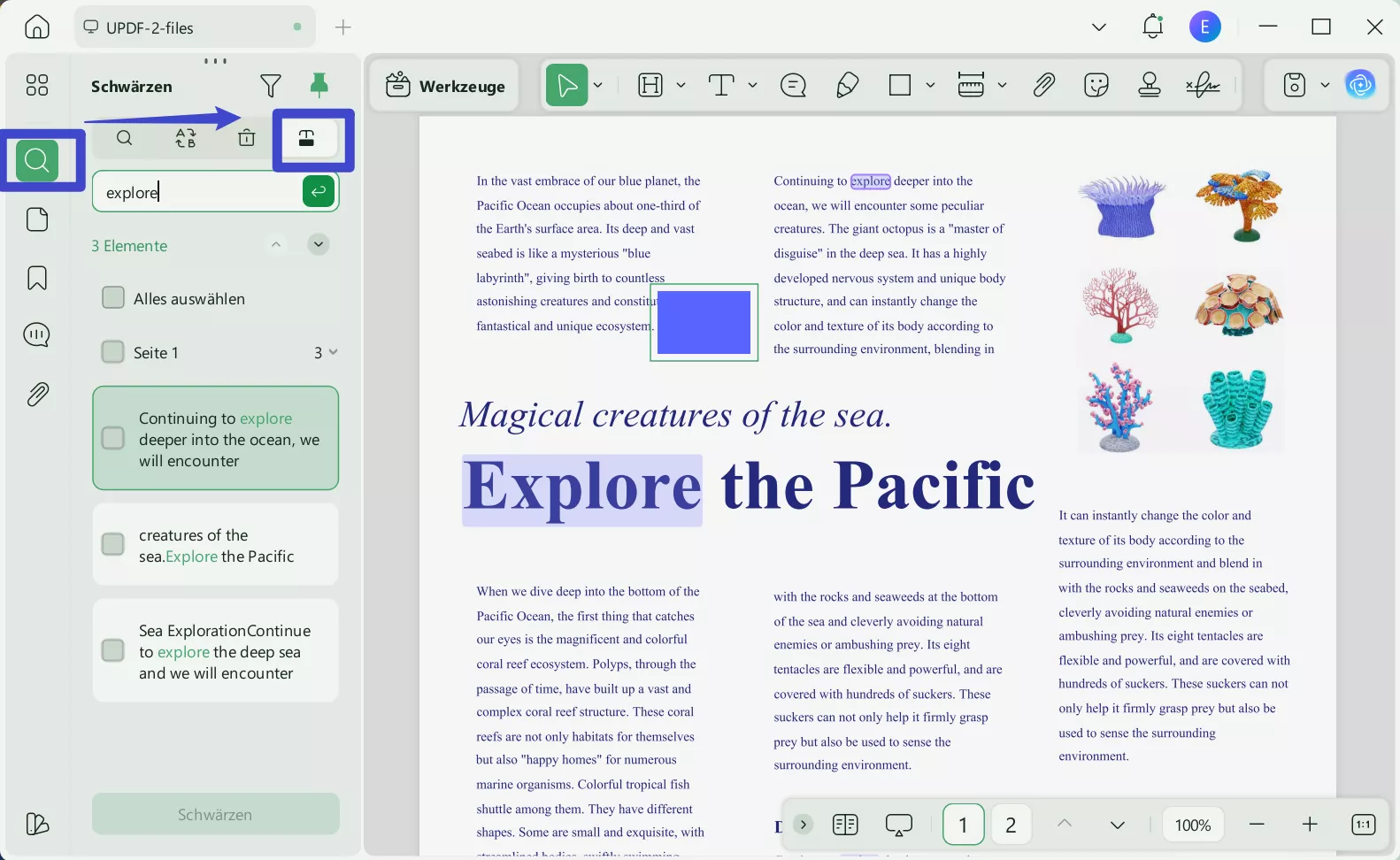Check the 'Alles auswählen' checkbox
Image resolution: width=1400 pixels, height=860 pixels.
coord(113,298)
